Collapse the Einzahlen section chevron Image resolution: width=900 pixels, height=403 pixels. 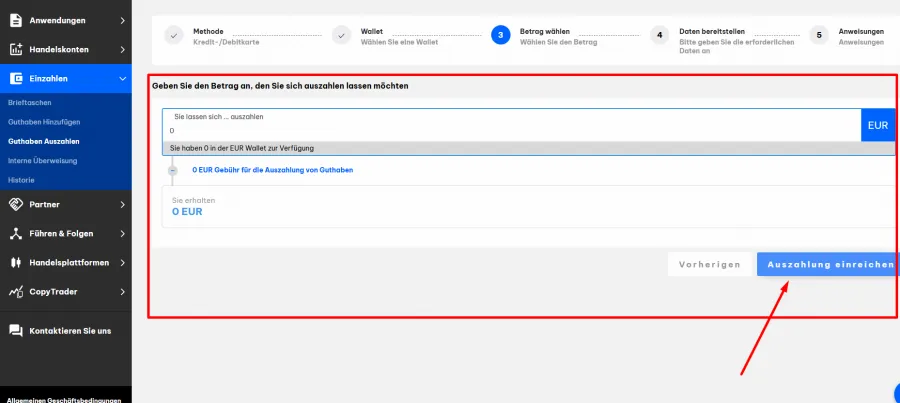coord(122,78)
